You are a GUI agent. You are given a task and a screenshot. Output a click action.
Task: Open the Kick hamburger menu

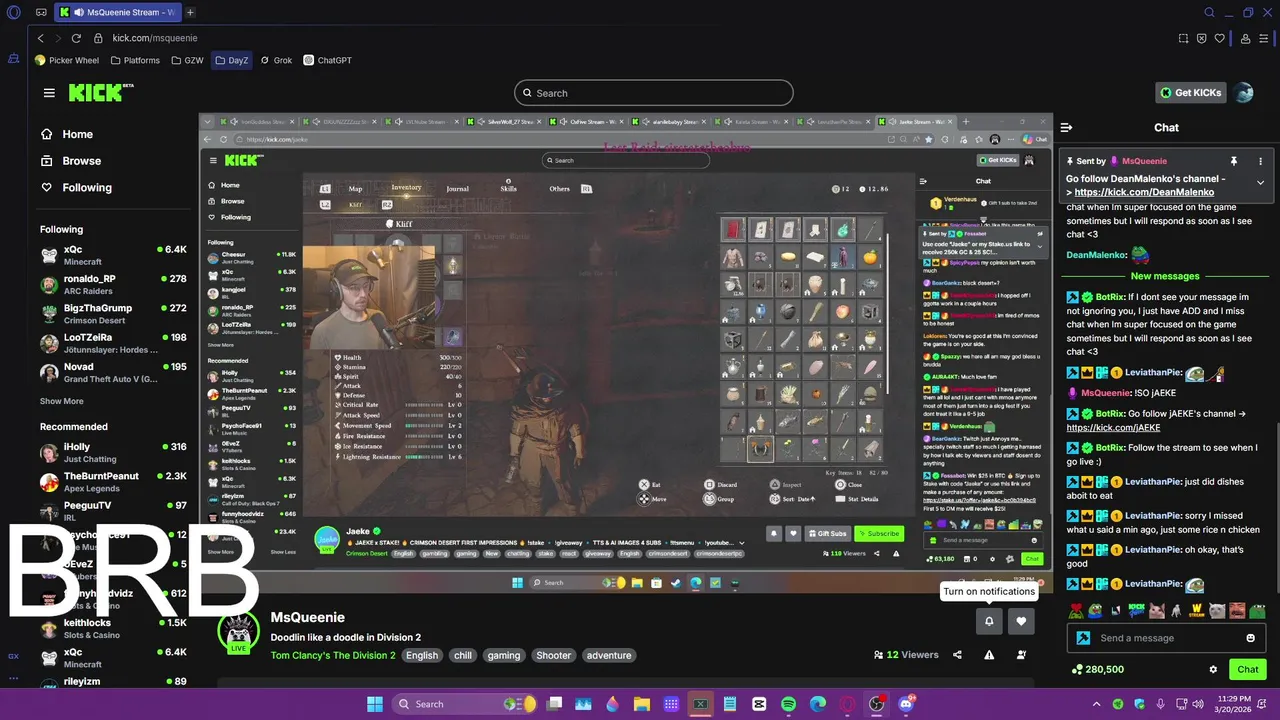(x=49, y=93)
